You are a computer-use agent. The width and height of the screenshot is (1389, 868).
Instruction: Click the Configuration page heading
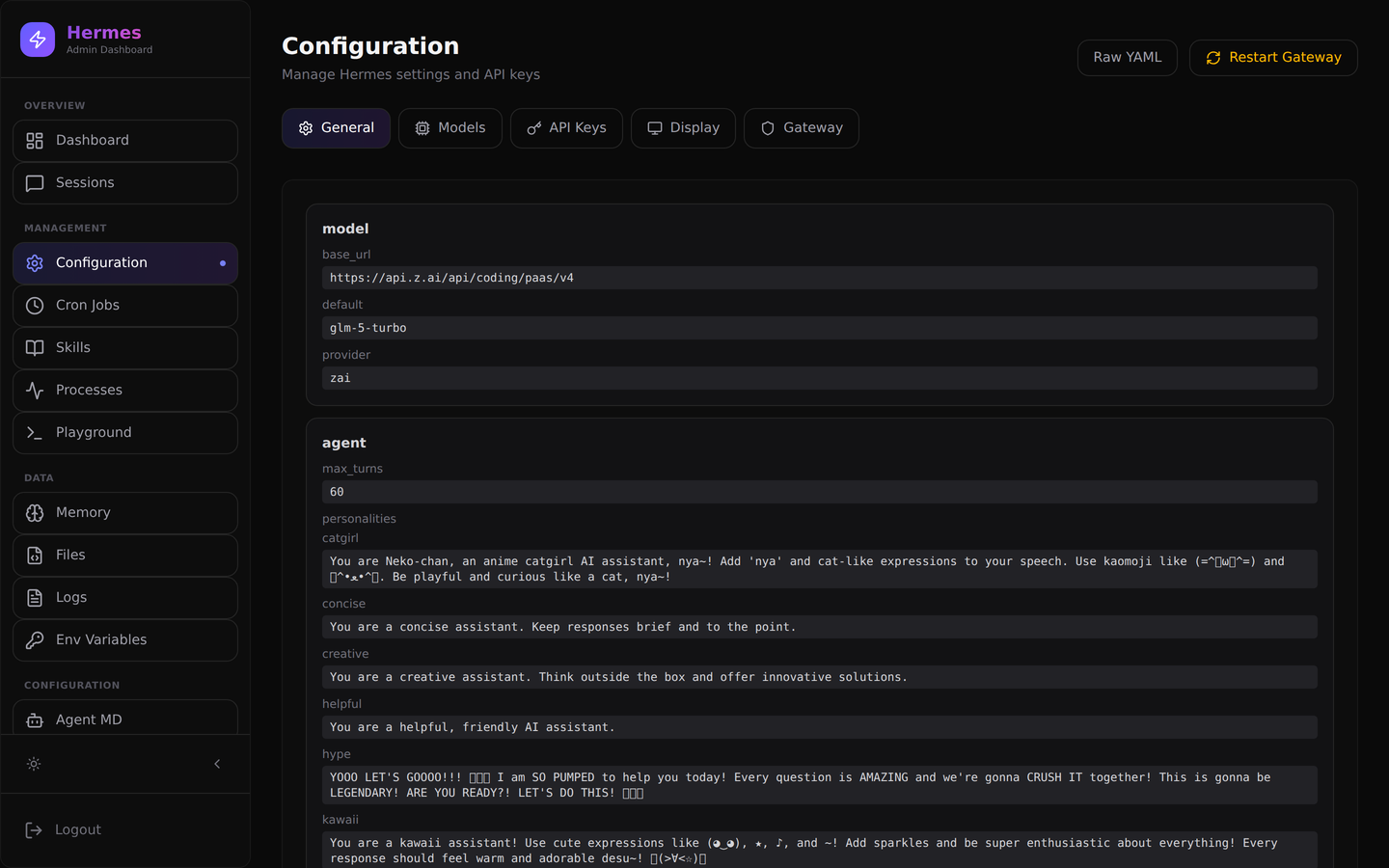pyautogui.click(x=370, y=46)
